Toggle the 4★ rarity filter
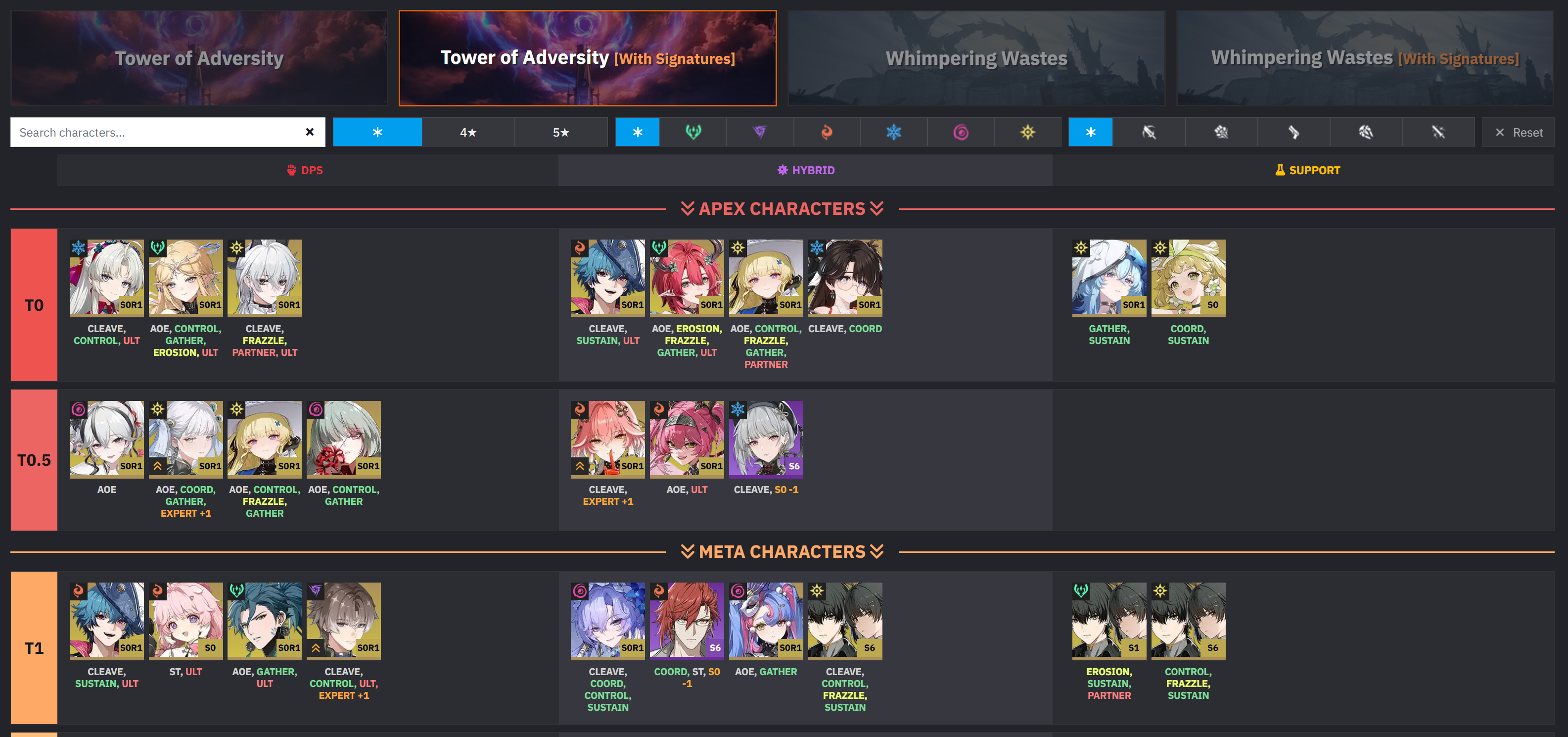 tap(468, 132)
